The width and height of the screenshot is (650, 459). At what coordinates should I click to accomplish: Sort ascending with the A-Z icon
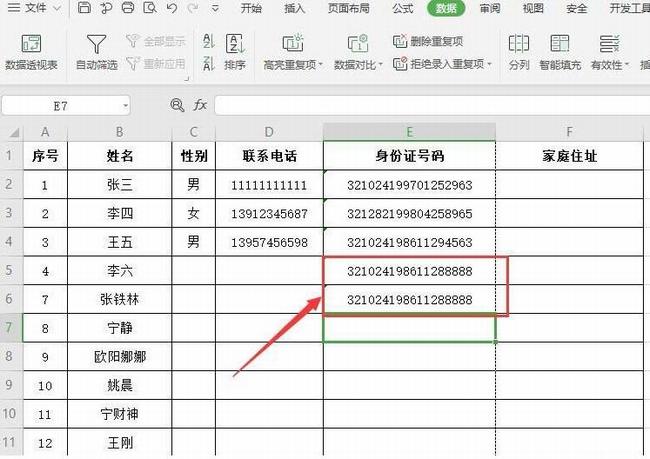pos(209,41)
